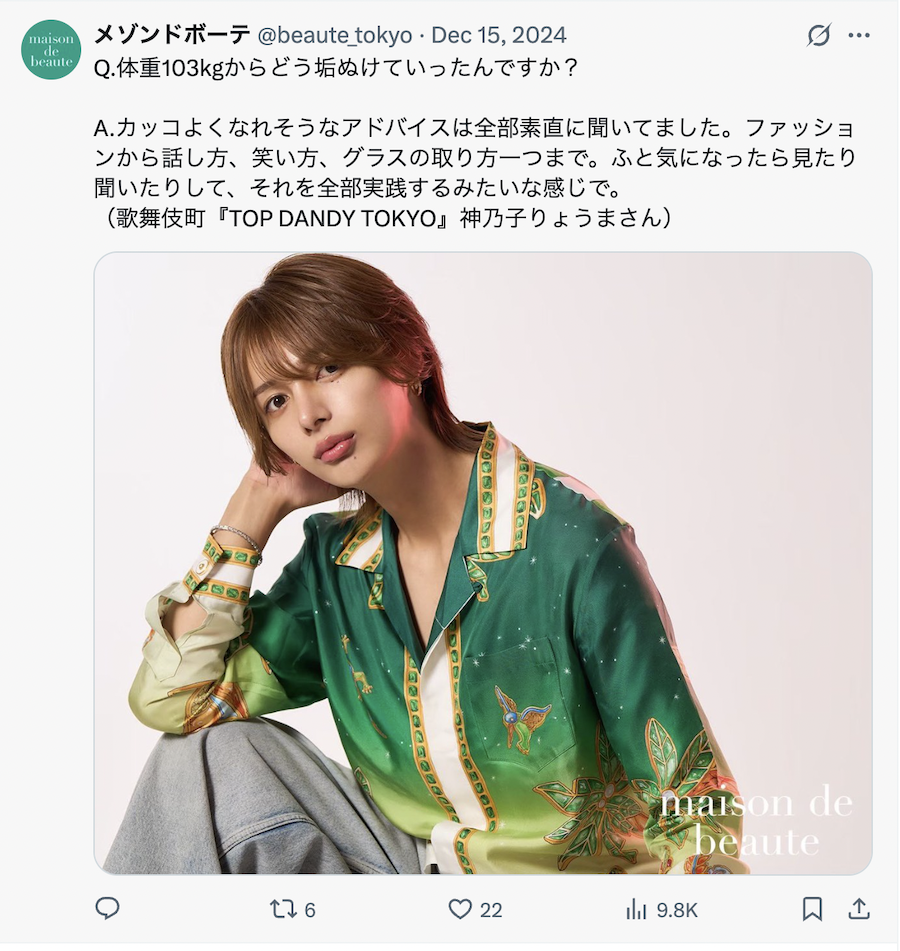This screenshot has height=951, width=900.
Task: Click the repost count 6
Action: [x=310, y=910]
